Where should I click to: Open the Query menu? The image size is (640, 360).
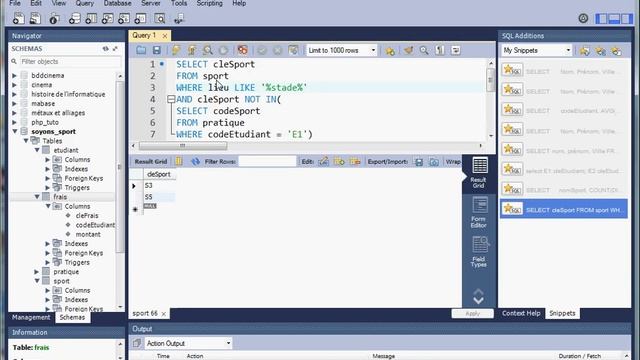coord(84,3)
